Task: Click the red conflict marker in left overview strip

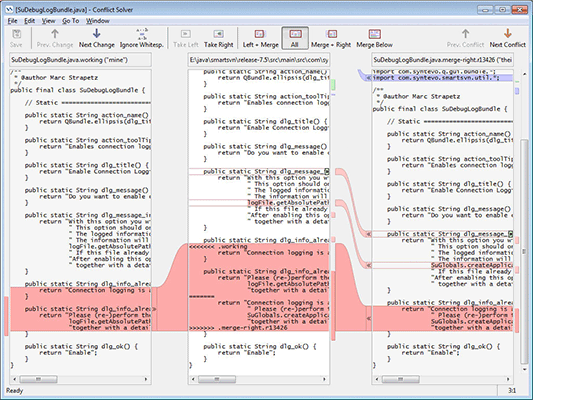Action: click(6, 316)
